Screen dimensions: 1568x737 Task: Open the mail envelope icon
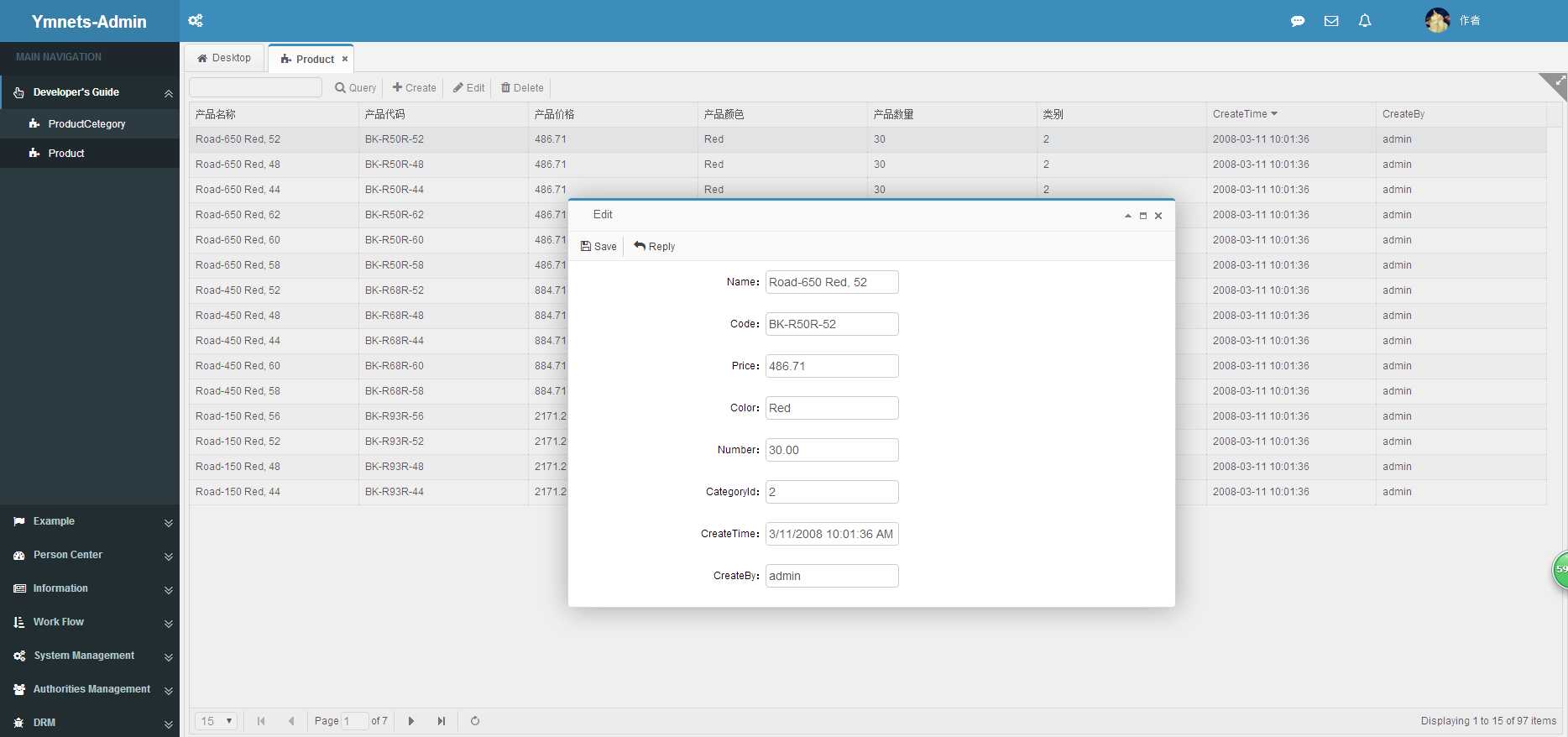coord(1331,21)
